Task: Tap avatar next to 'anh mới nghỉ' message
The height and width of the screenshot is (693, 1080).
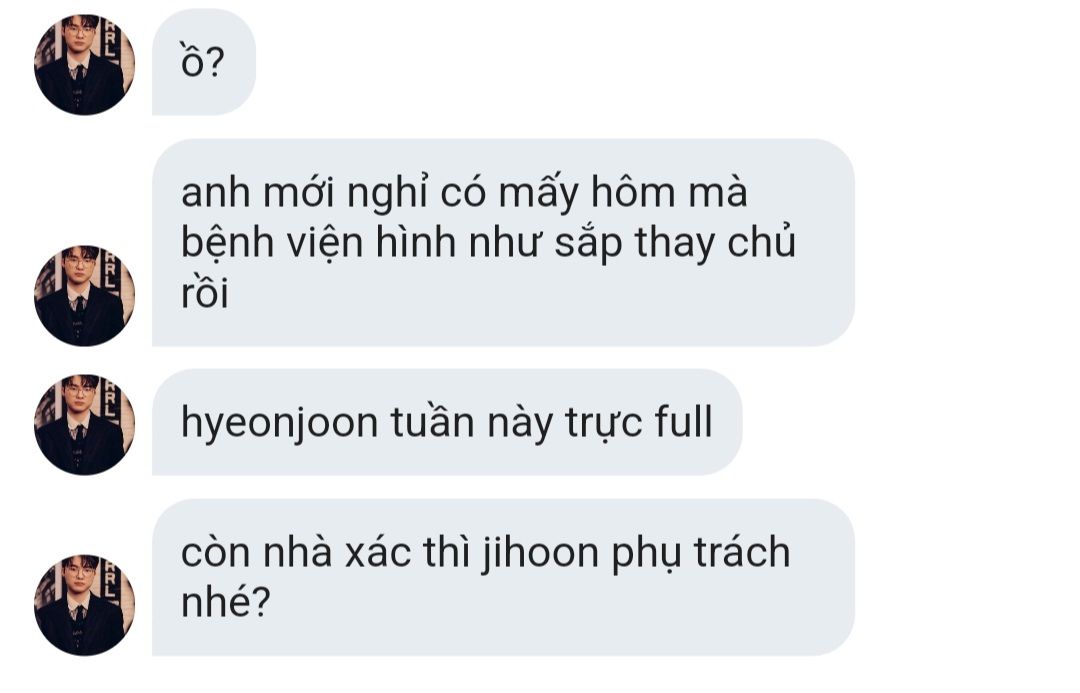Action: point(84,296)
